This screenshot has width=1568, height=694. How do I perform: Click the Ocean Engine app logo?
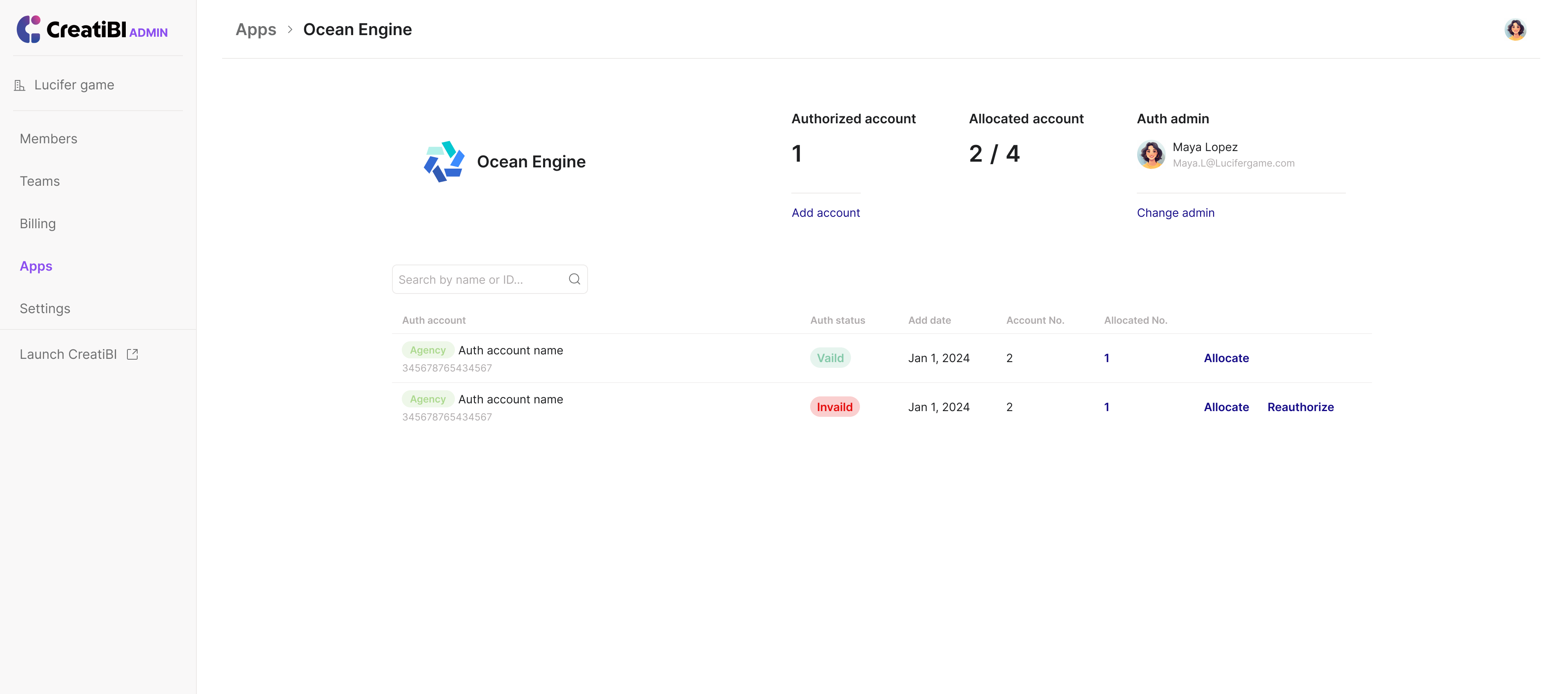(444, 161)
